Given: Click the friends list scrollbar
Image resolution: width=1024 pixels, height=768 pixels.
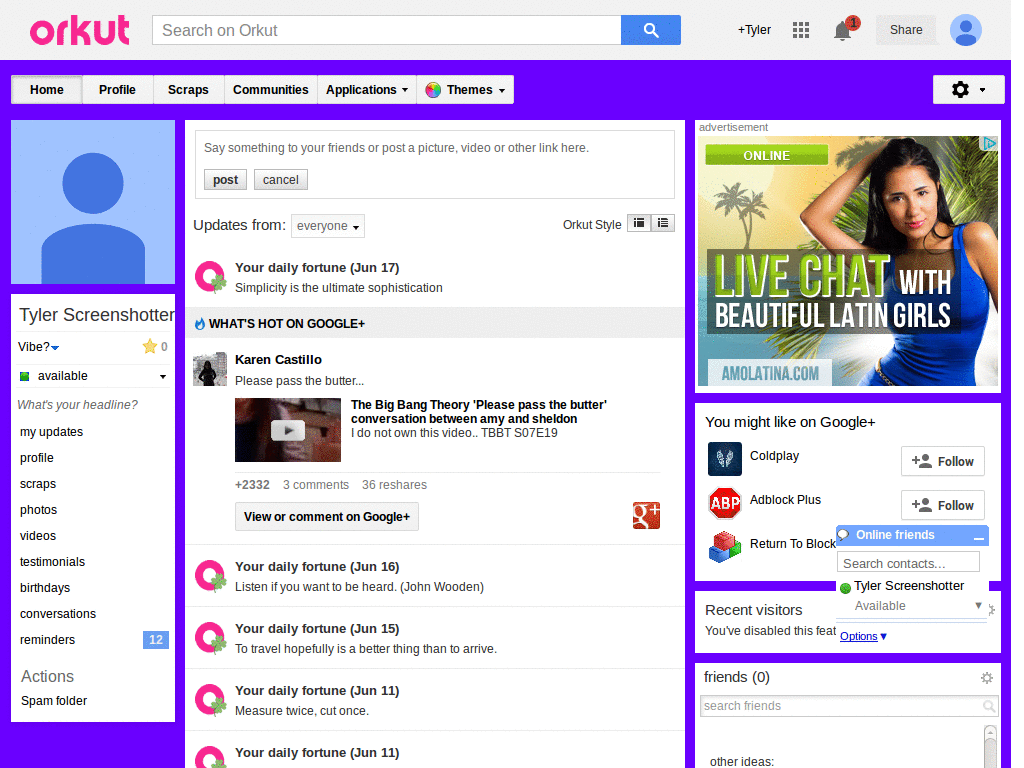Looking at the screenshot, I should pos(990,746).
